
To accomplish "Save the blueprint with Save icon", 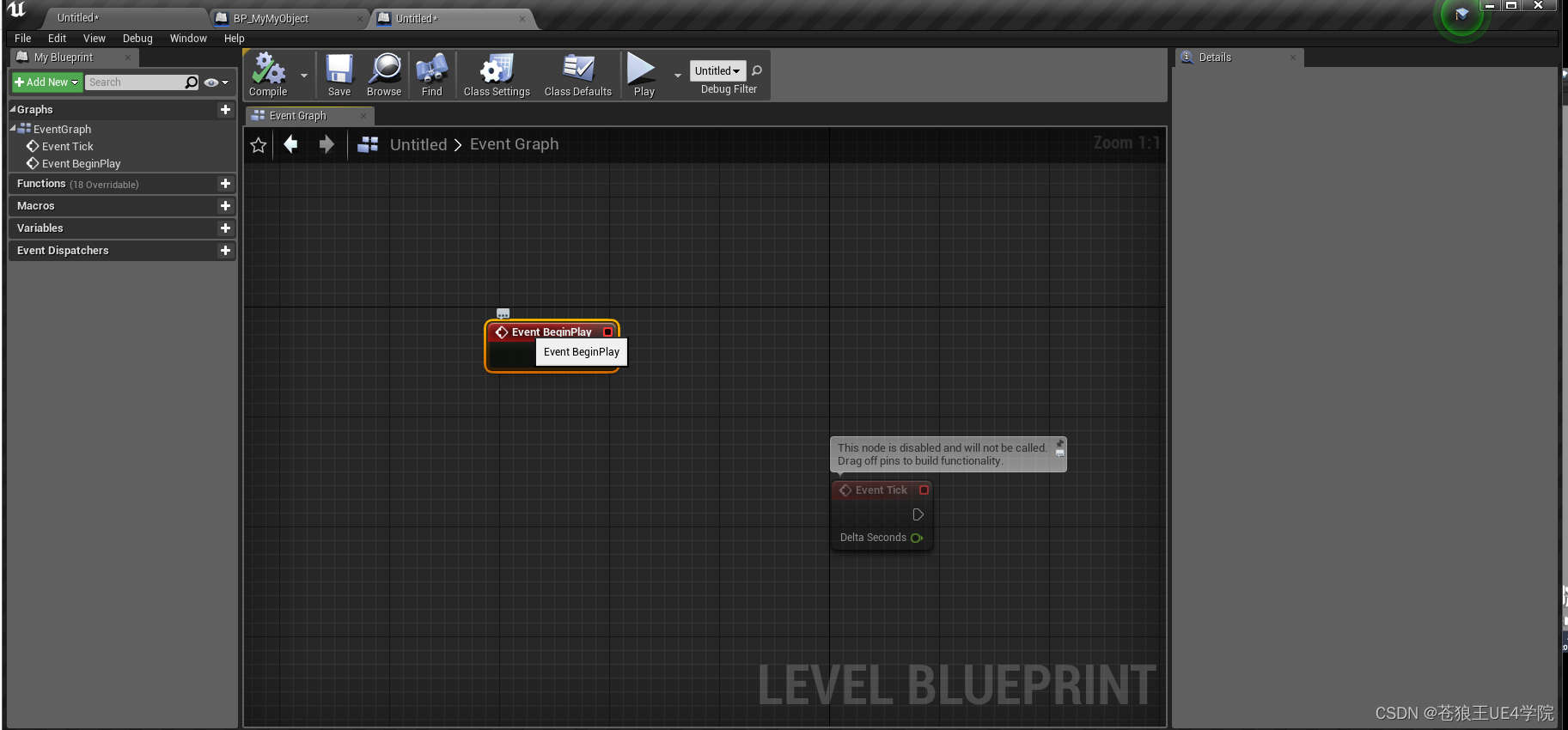I will pyautogui.click(x=339, y=75).
